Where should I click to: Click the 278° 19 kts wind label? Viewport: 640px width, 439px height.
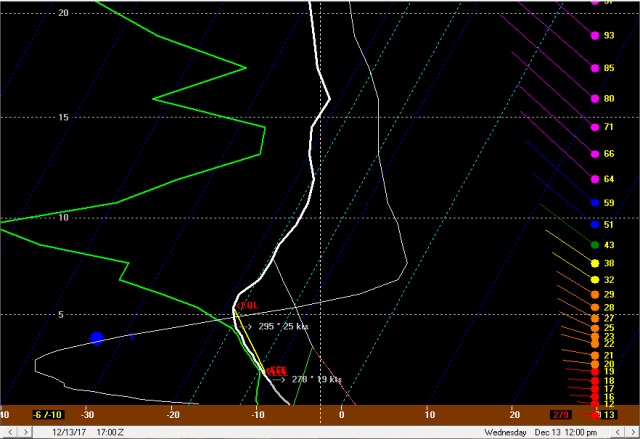coord(316,380)
